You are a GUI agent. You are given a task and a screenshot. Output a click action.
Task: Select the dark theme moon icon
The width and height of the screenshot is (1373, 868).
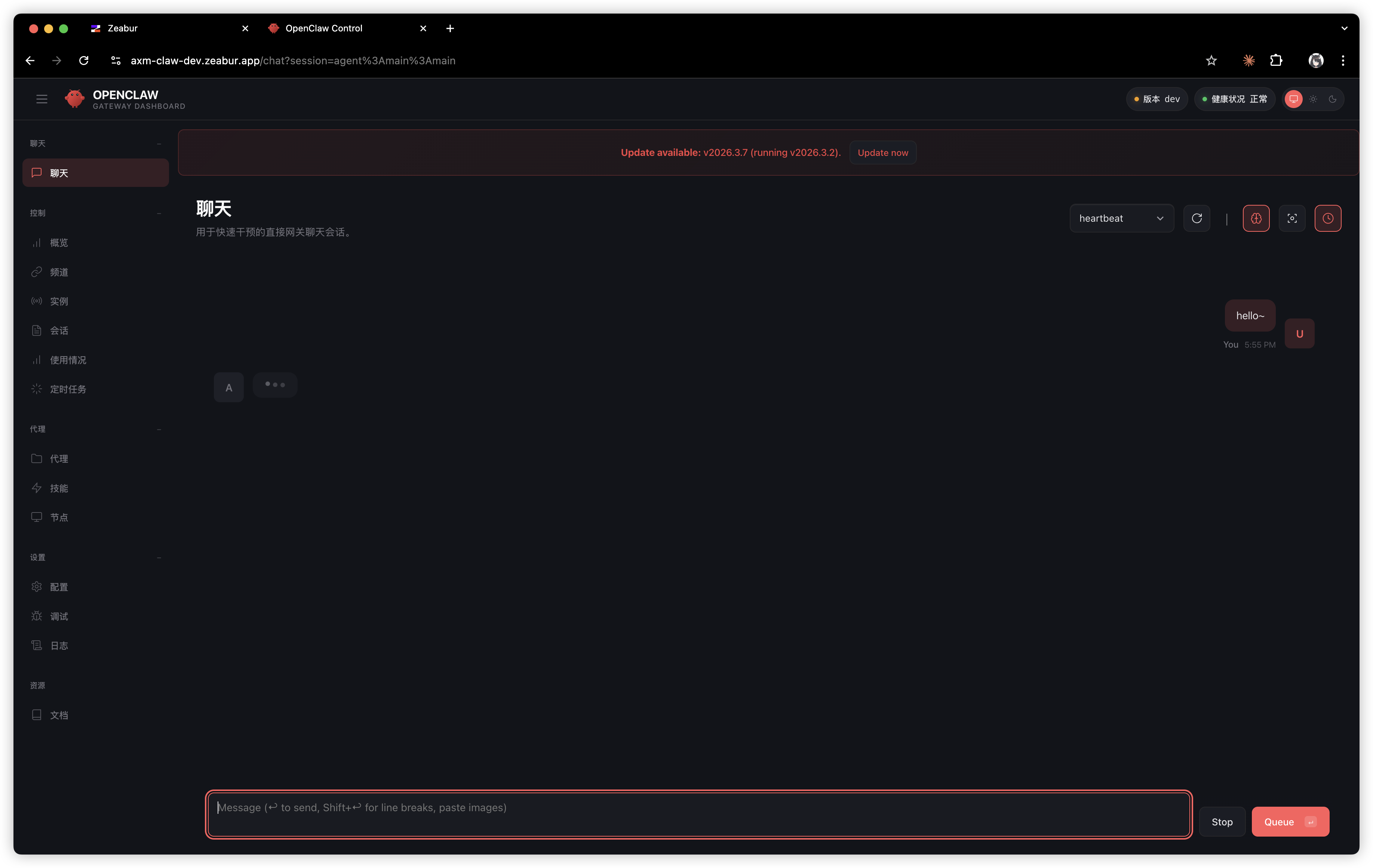(x=1333, y=99)
